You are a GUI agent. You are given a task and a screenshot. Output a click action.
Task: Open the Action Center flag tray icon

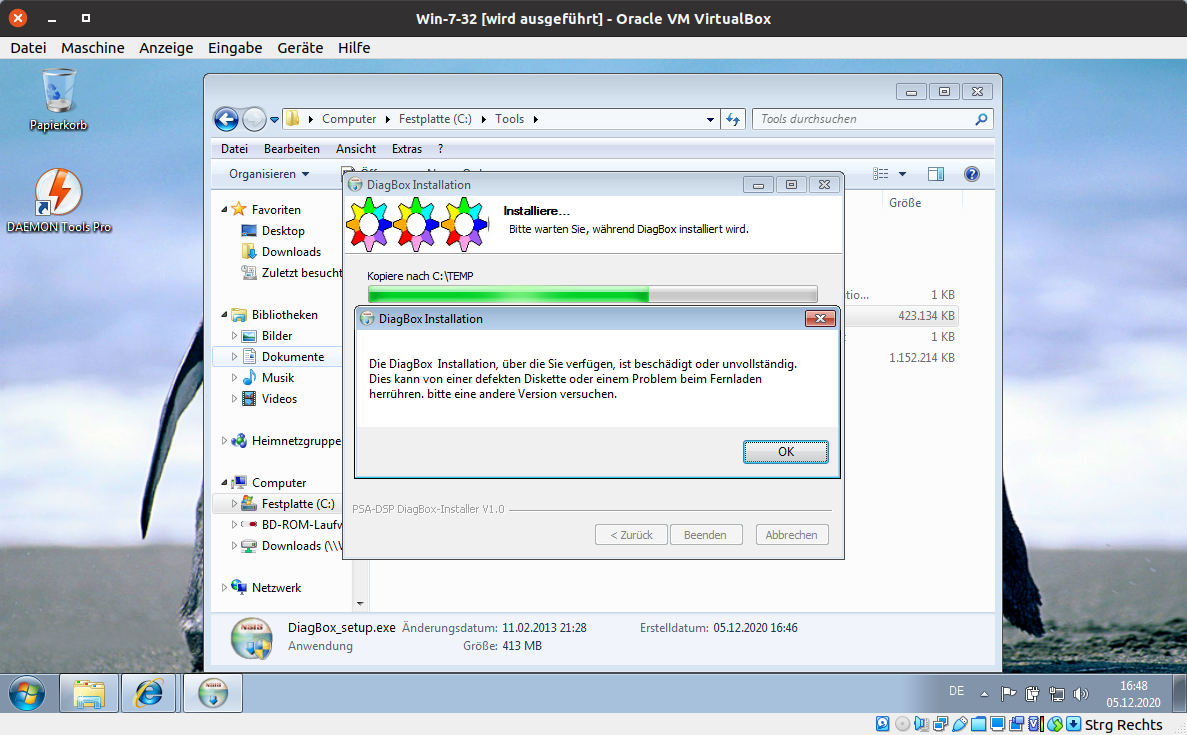(x=1008, y=693)
